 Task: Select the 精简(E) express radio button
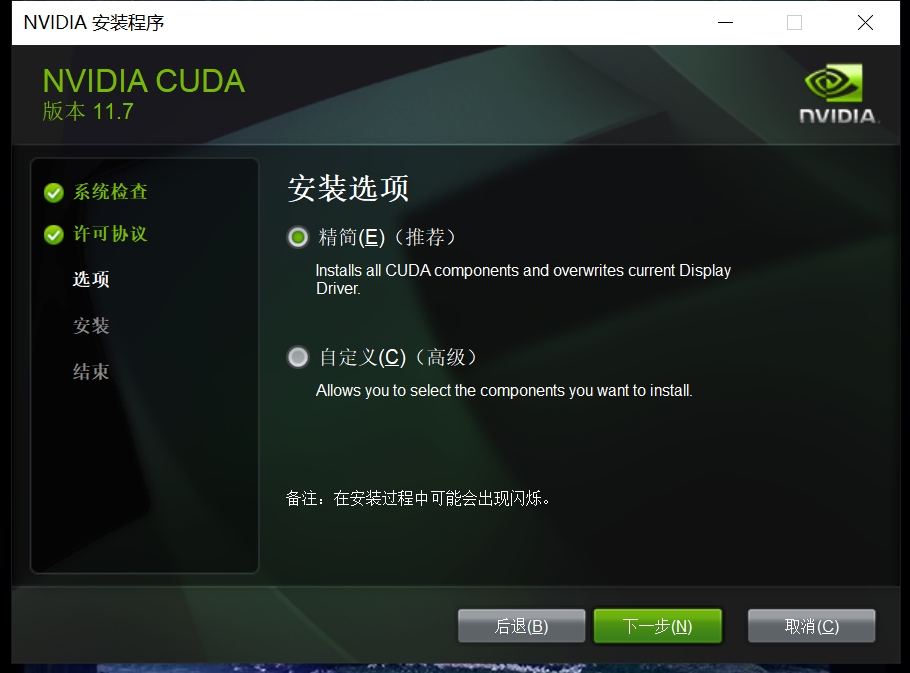[x=298, y=237]
